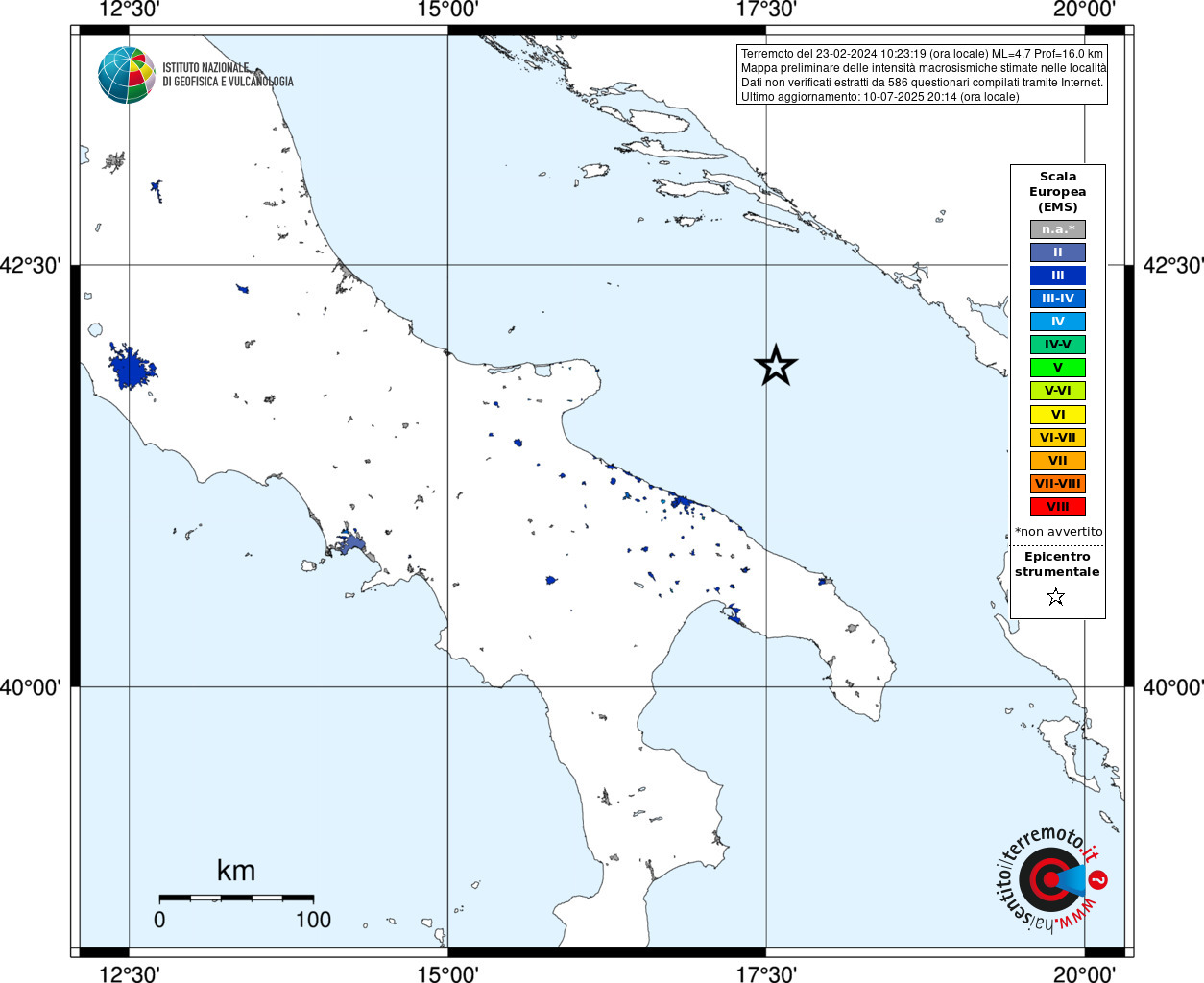Click the blue Naples intensity area

(351, 544)
